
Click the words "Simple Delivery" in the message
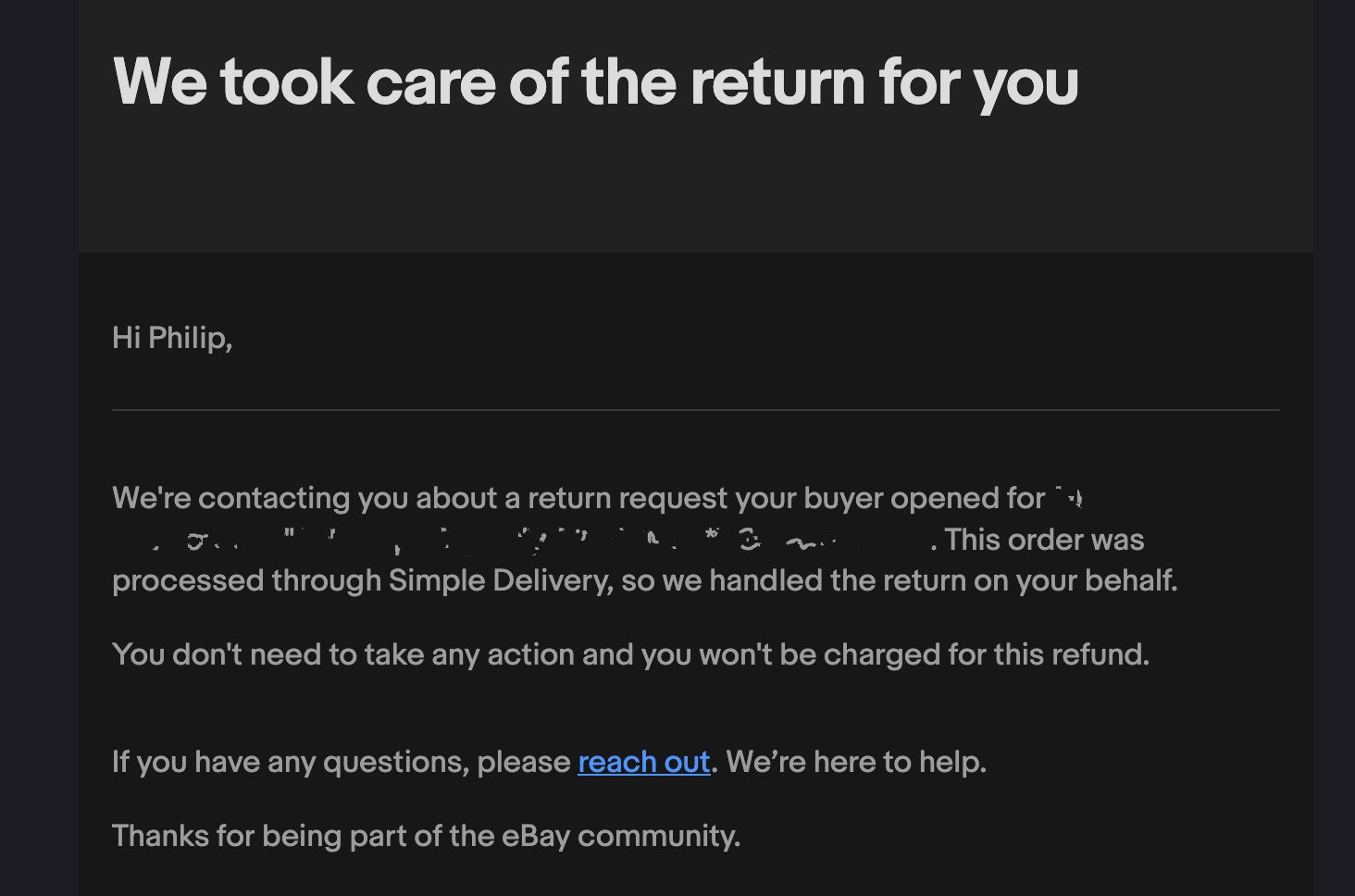(x=500, y=581)
